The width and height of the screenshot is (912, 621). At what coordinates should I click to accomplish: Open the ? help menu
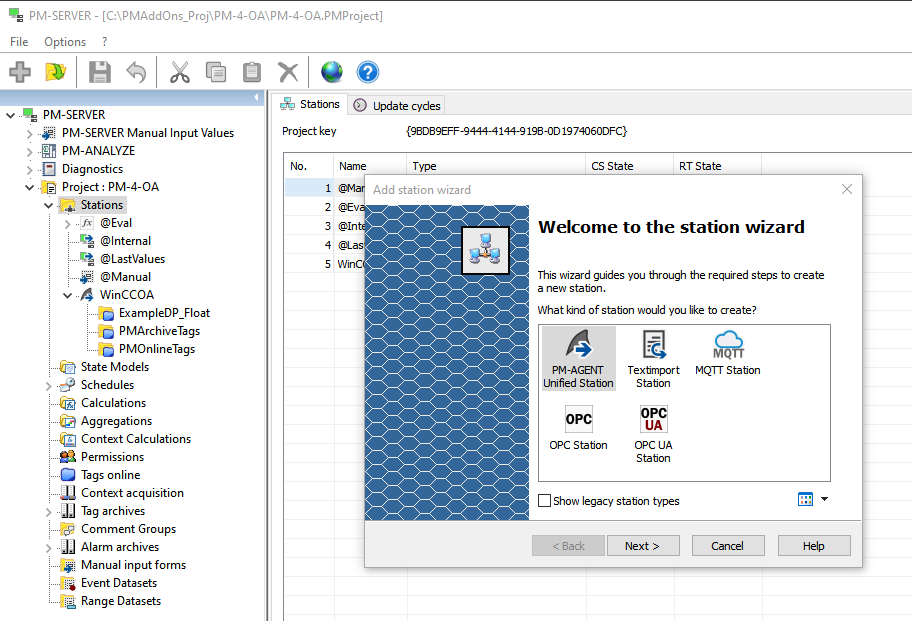click(x=104, y=42)
